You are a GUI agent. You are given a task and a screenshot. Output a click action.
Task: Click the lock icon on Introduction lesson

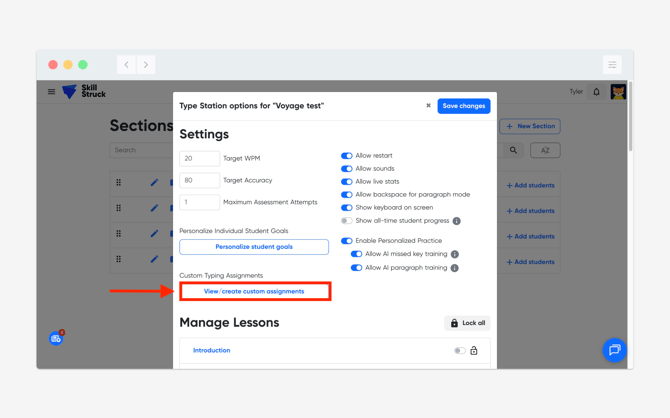coord(474,351)
